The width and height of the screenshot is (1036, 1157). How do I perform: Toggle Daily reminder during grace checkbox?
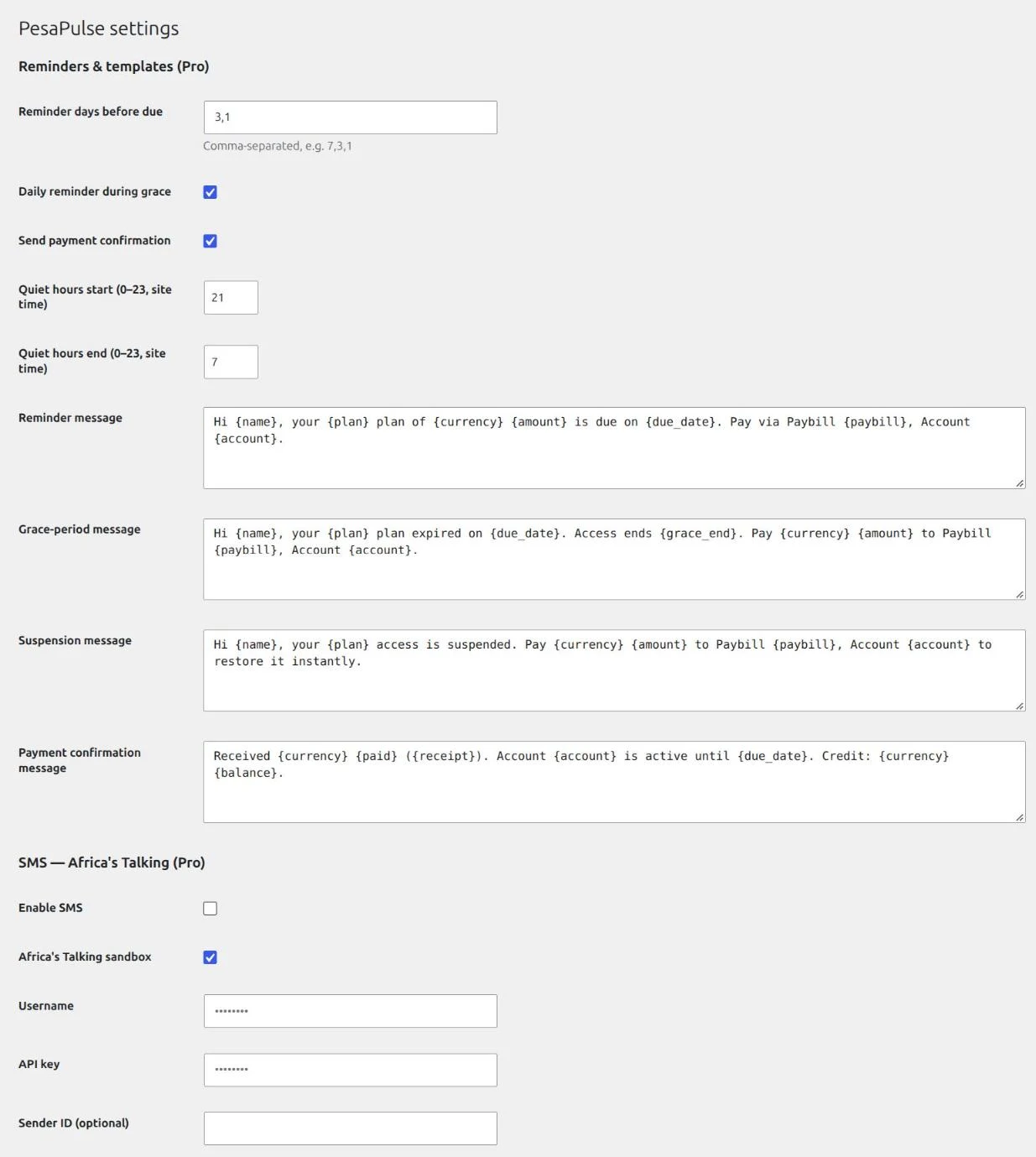(x=211, y=192)
